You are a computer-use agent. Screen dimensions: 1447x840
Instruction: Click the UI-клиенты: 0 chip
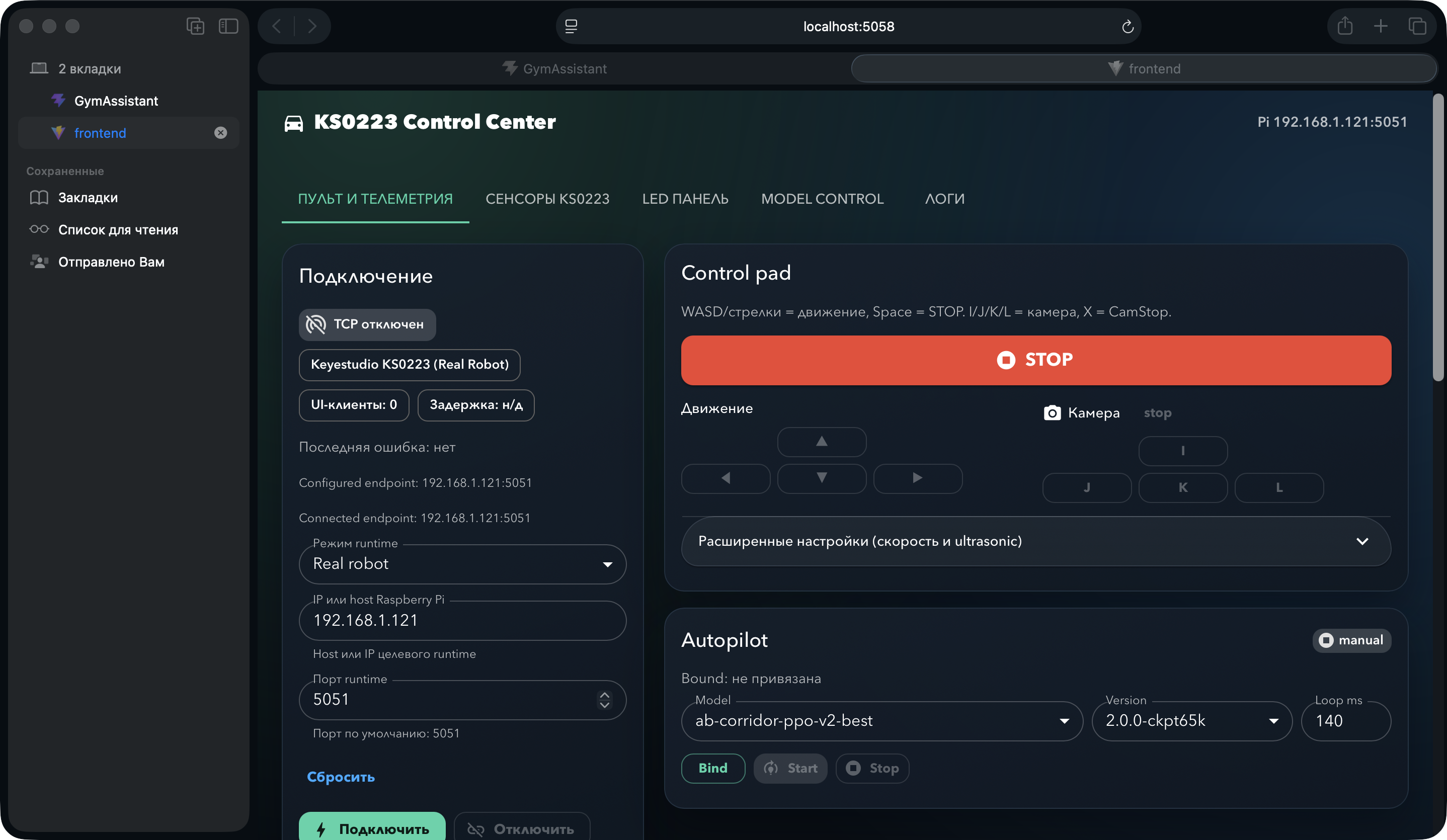tap(354, 405)
